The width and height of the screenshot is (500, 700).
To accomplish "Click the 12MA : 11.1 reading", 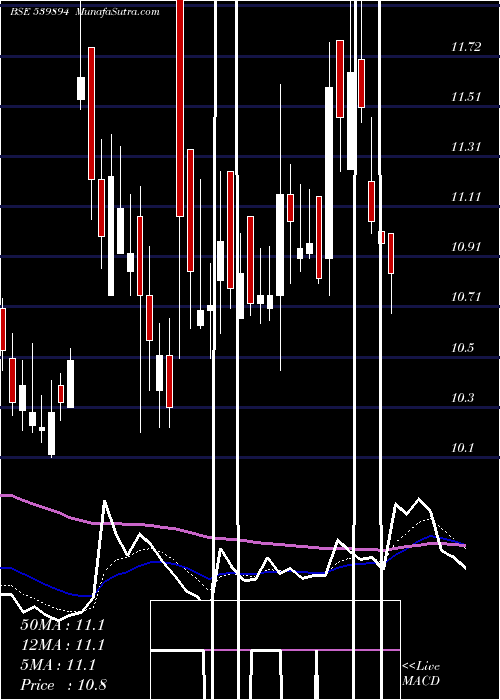I will pos(62,645).
